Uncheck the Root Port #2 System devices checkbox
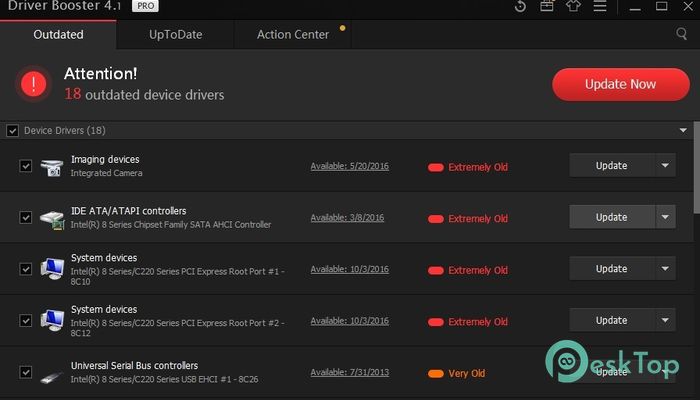The width and height of the screenshot is (700, 400). 25,321
